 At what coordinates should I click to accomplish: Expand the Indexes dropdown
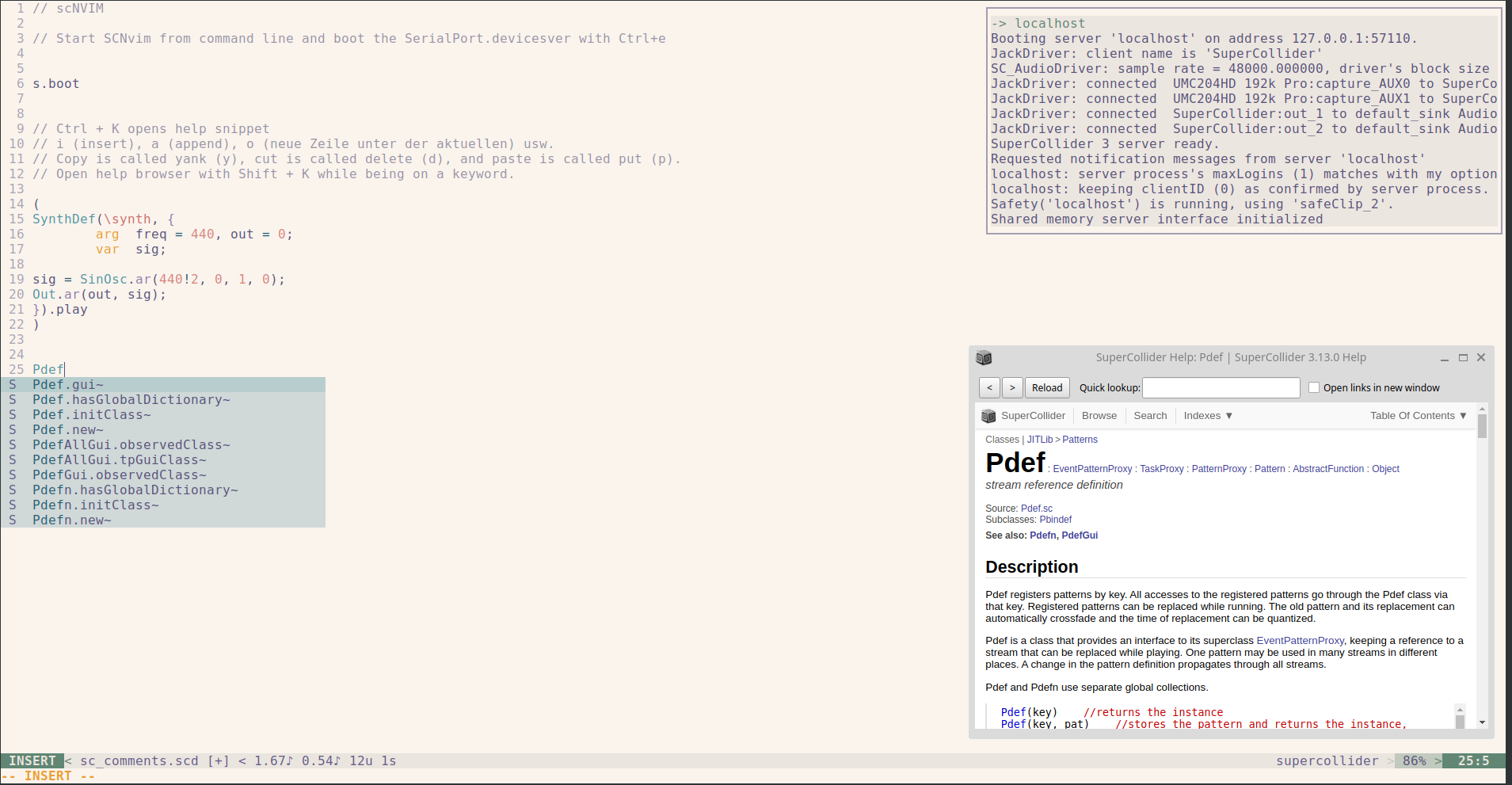click(1208, 416)
